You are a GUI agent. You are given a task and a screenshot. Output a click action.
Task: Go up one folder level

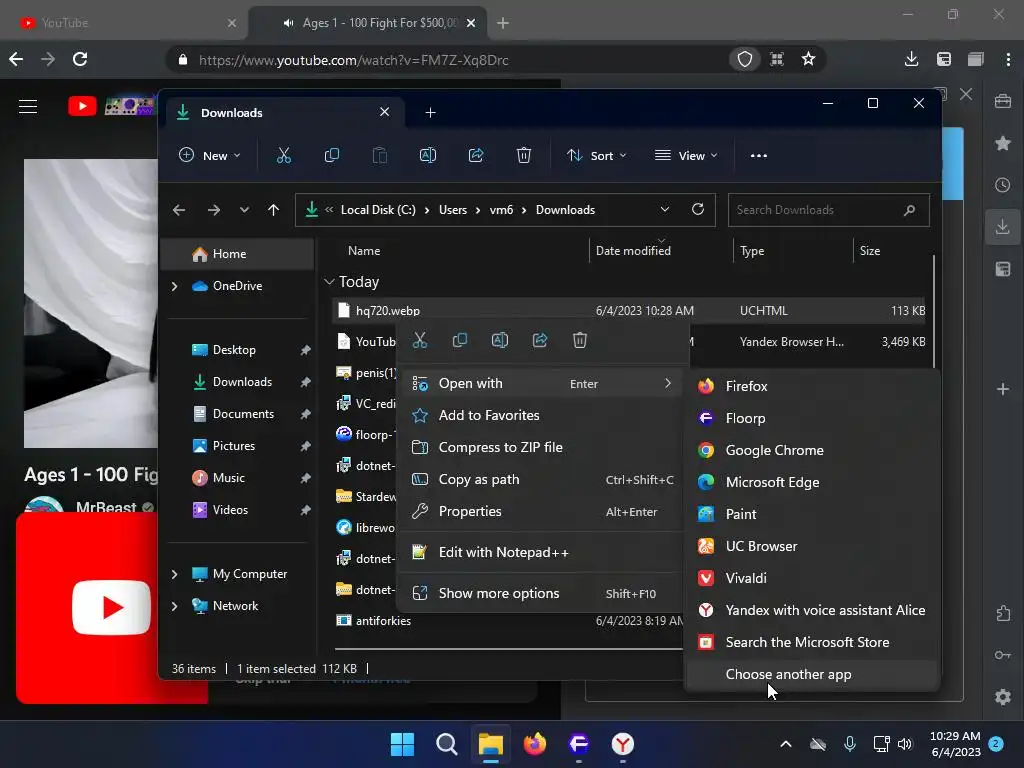click(274, 210)
